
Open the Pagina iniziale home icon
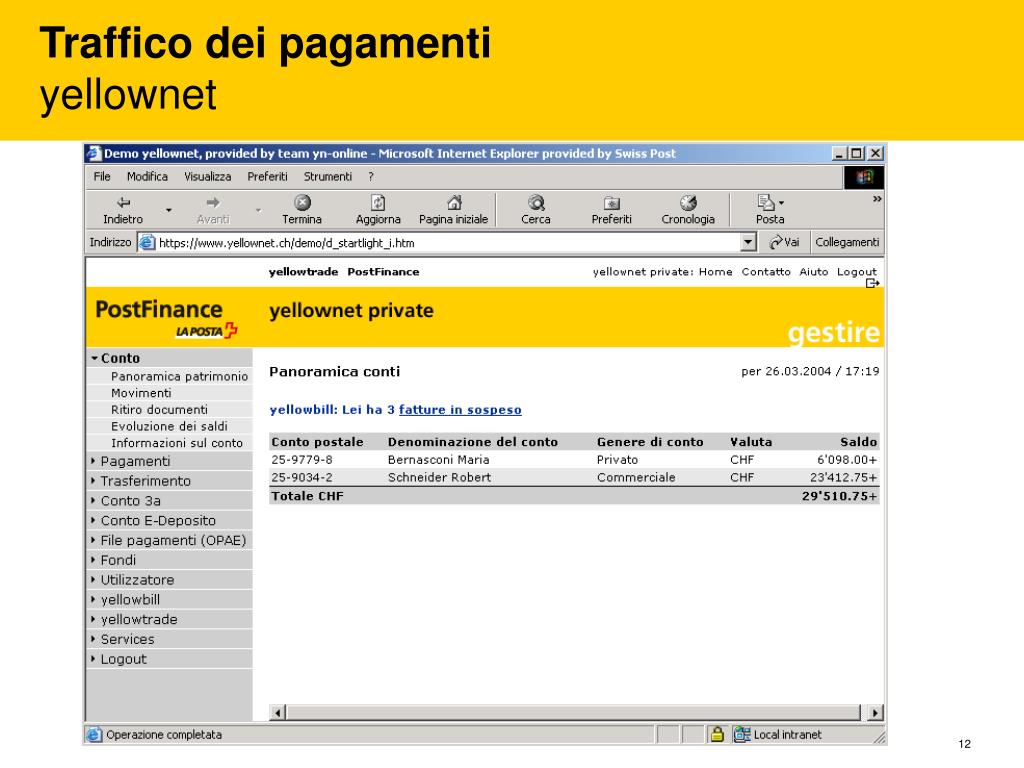tap(454, 202)
